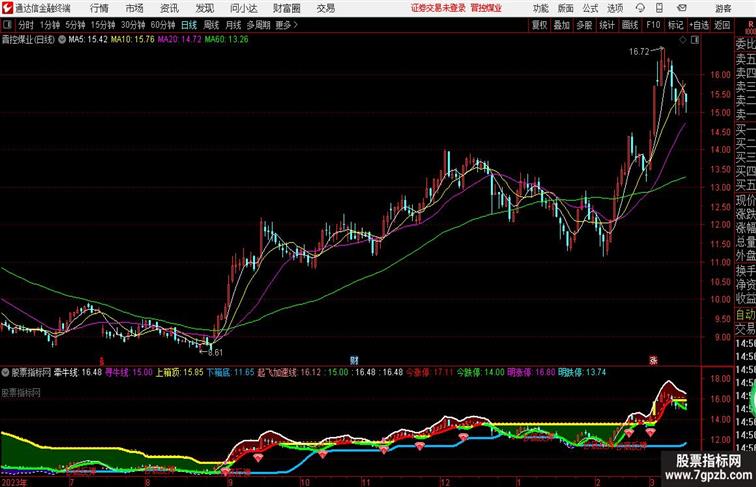The width and height of the screenshot is (756, 487).
Task: Click 证券交易未登录 login link
Action: pos(438,8)
